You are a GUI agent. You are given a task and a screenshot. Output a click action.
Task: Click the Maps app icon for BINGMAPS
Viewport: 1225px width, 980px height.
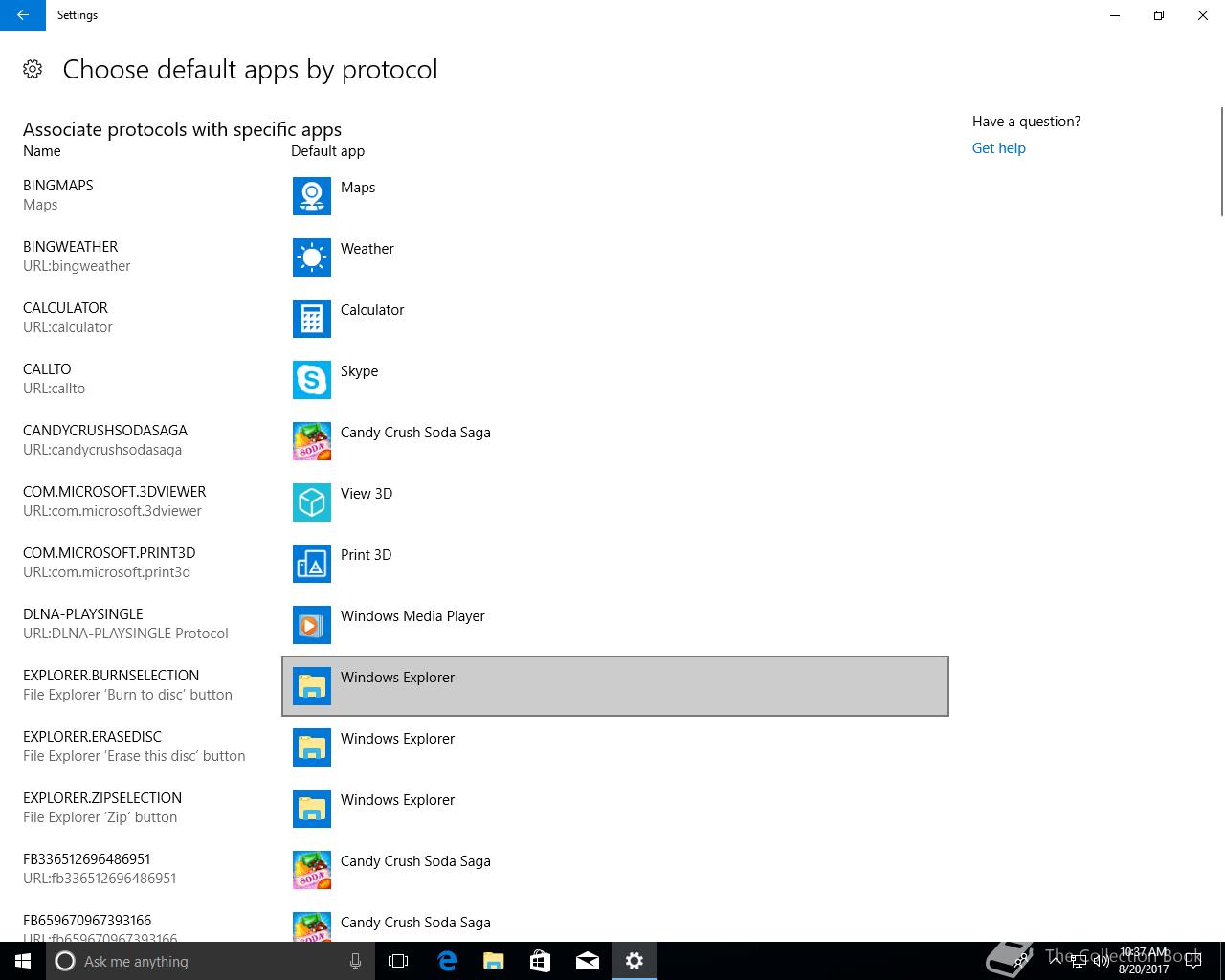(x=312, y=196)
